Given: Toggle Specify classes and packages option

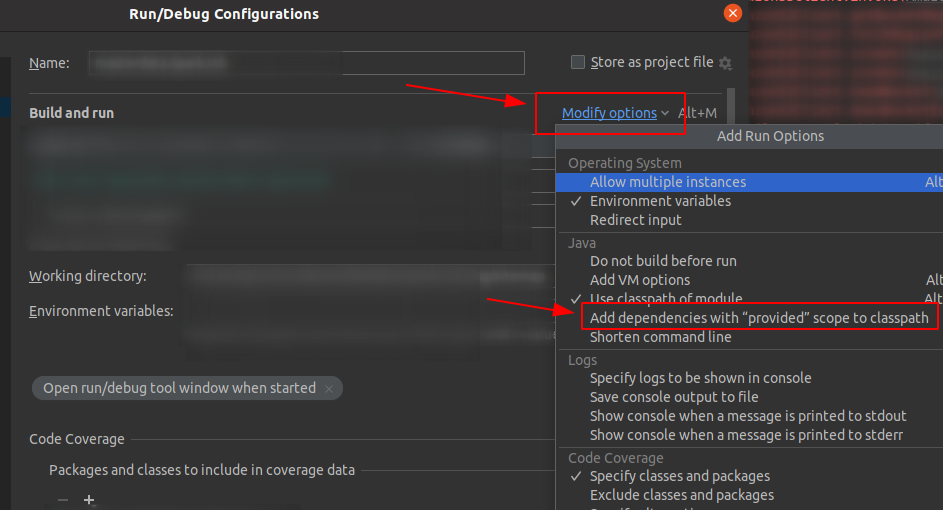Looking at the screenshot, I should [680, 476].
